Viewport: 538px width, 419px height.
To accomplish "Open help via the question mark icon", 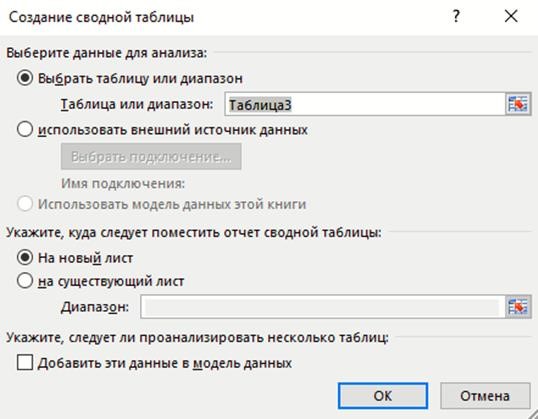I will pyautogui.click(x=456, y=16).
